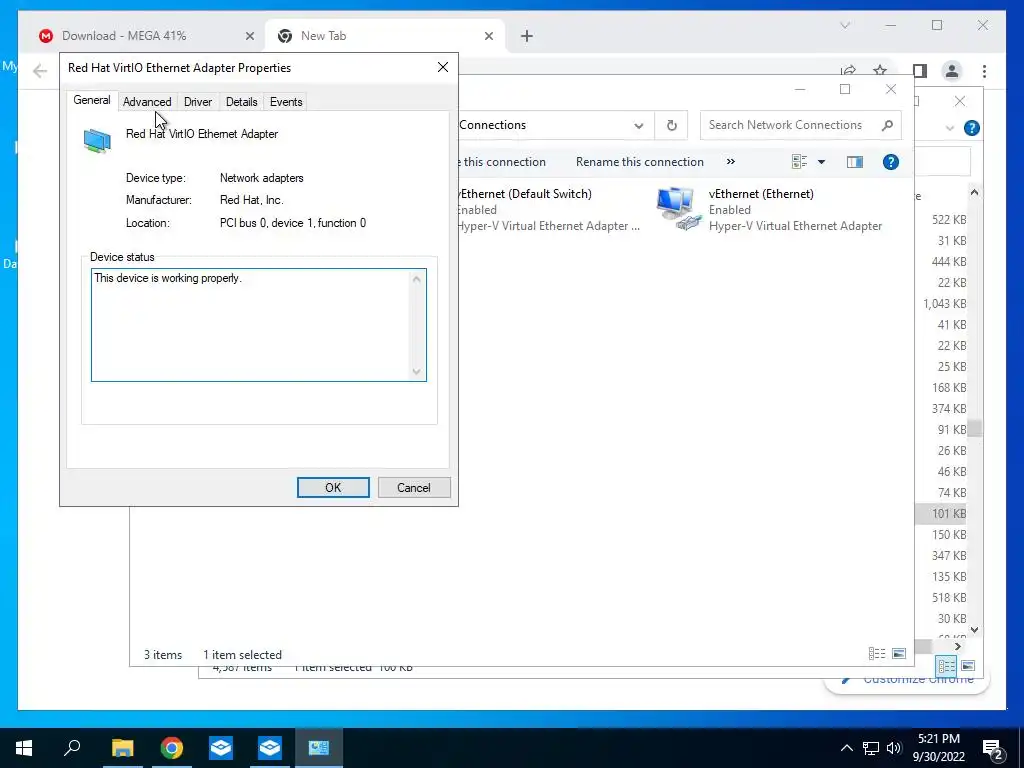Click the search magnifier in Network Connections

(887, 125)
